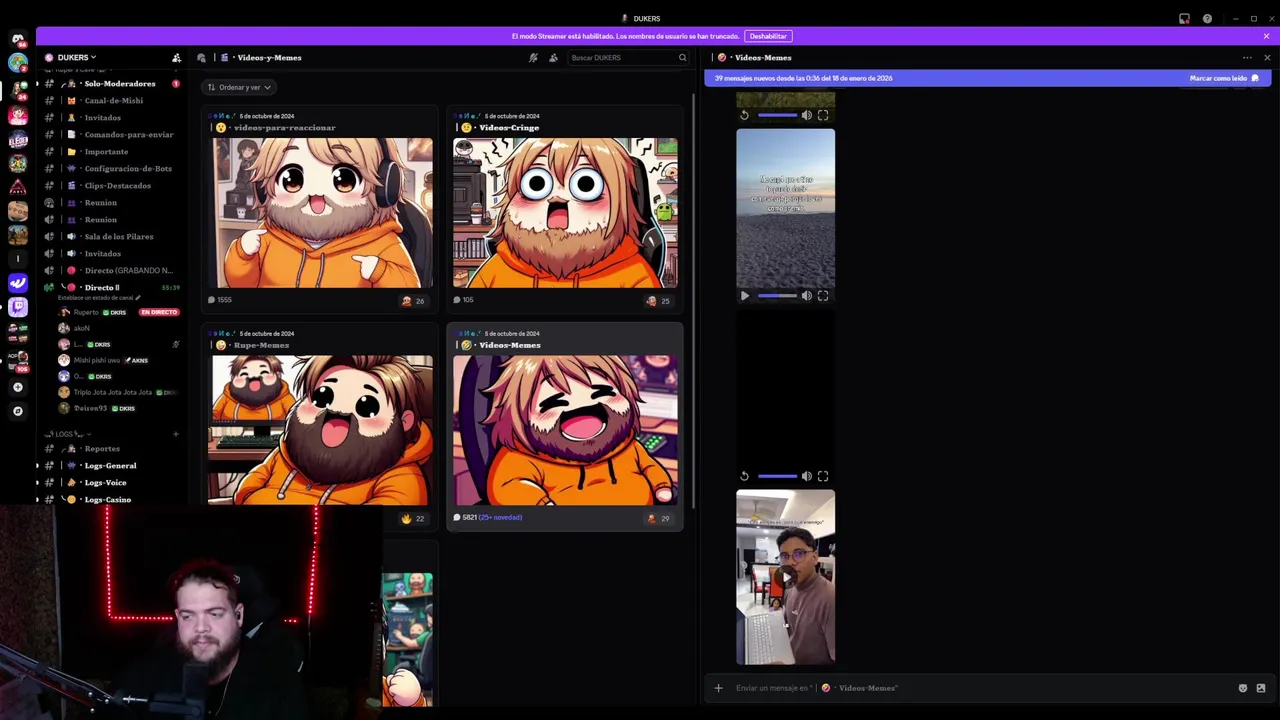The height and width of the screenshot is (720, 1280).
Task: Select user Deisen93 in voice channel
Action: (98, 408)
